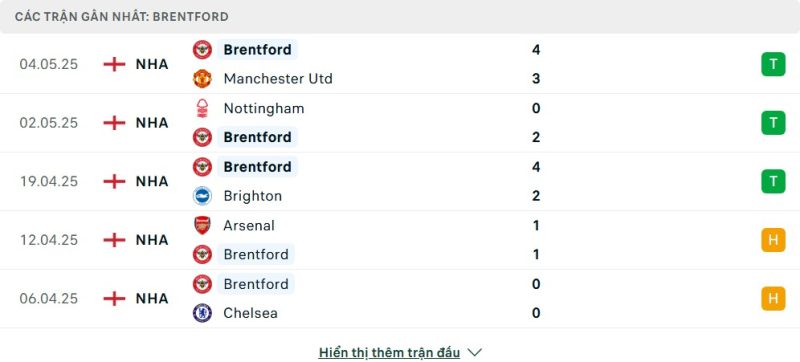Viewport: 800px width, 362px height.
Task: Click the Nottingham Forest club crest
Action: pos(202,108)
